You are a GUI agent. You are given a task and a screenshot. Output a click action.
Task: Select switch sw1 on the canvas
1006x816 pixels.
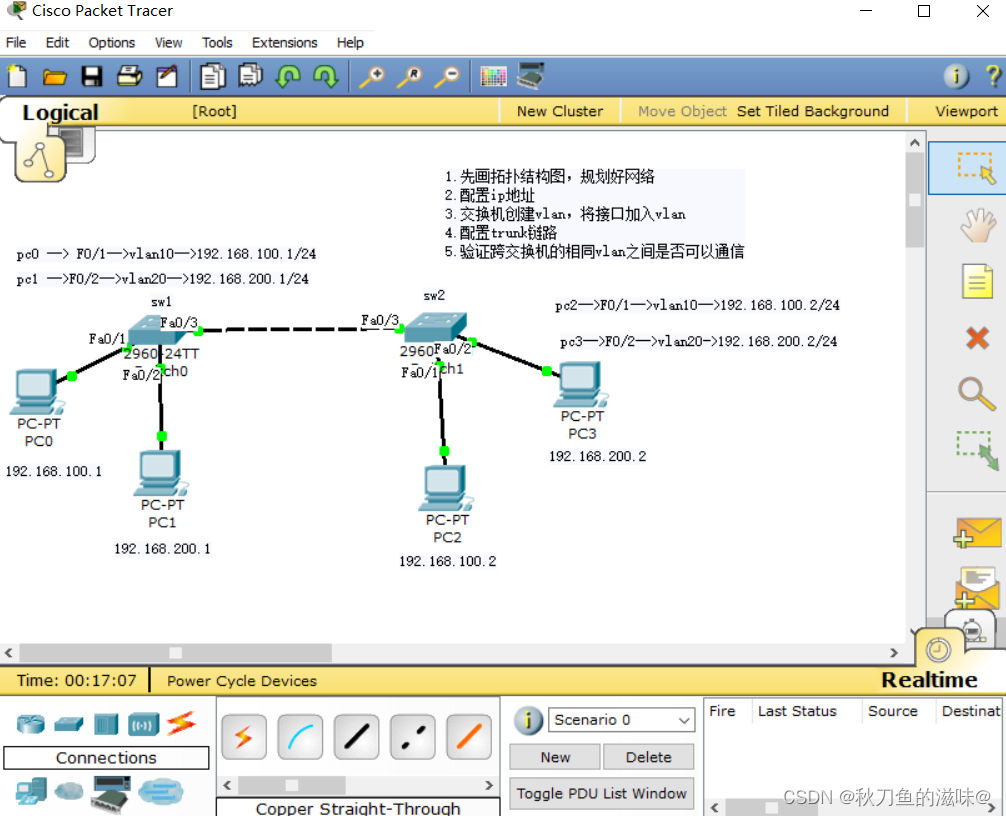[x=156, y=330]
